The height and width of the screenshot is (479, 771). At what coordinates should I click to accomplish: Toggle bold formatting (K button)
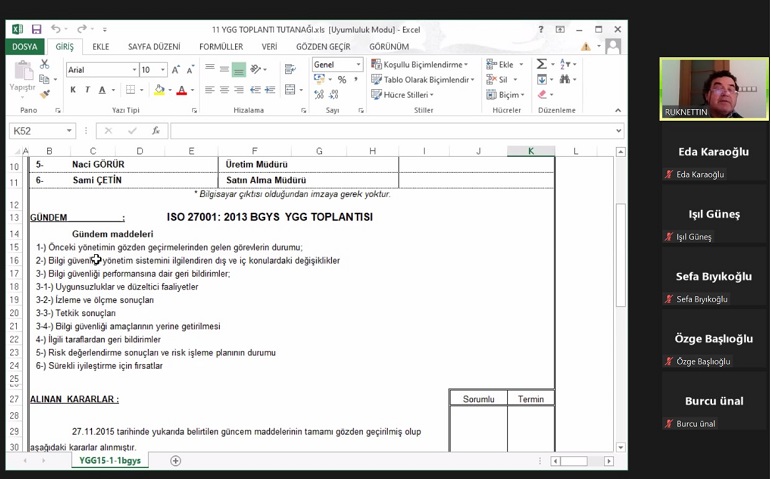(73, 91)
